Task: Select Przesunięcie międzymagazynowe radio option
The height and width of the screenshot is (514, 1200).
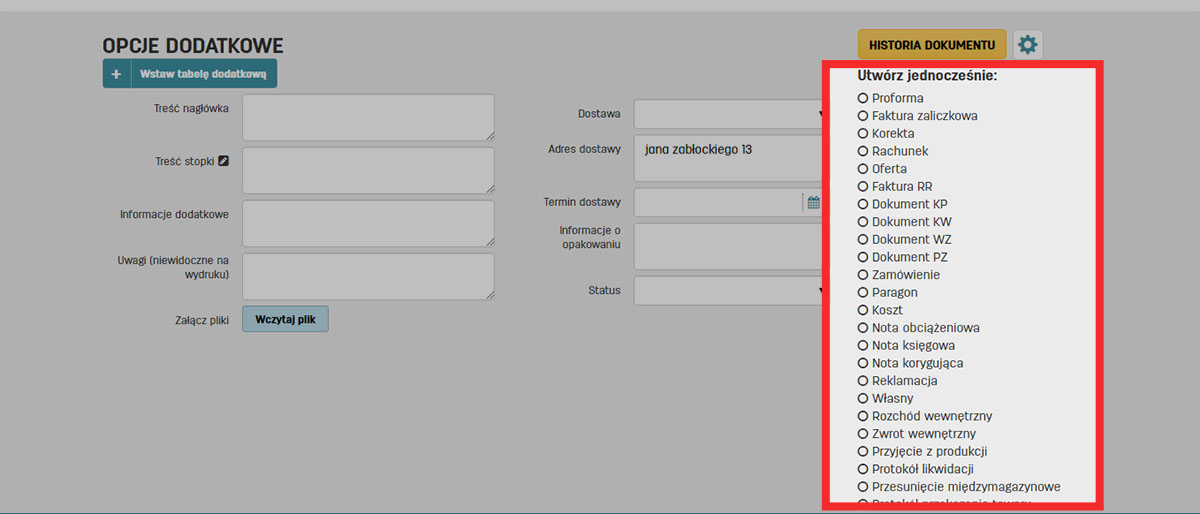Action: [x=863, y=487]
